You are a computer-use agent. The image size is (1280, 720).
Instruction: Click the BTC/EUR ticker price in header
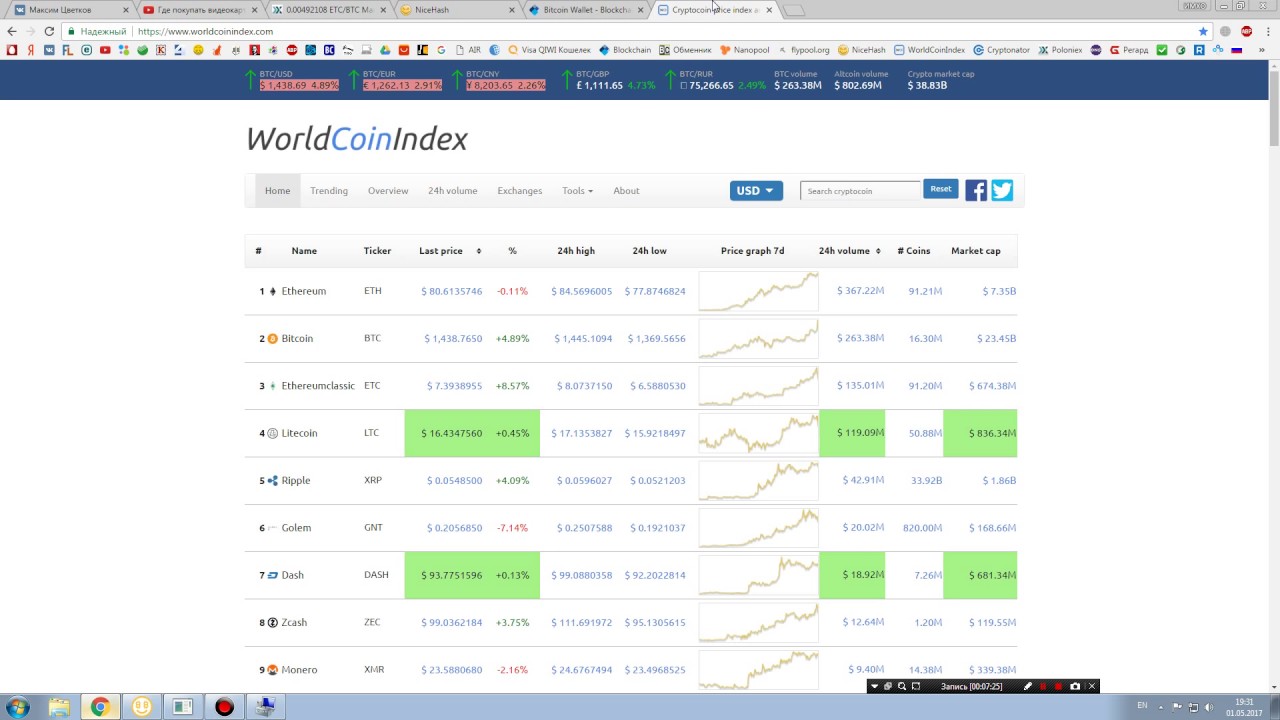(x=402, y=85)
